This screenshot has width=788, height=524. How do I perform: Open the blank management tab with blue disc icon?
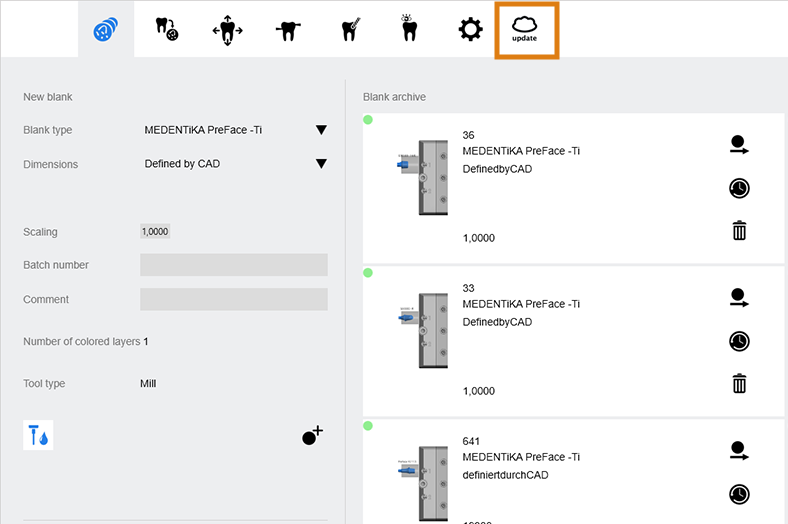click(x=106, y=30)
